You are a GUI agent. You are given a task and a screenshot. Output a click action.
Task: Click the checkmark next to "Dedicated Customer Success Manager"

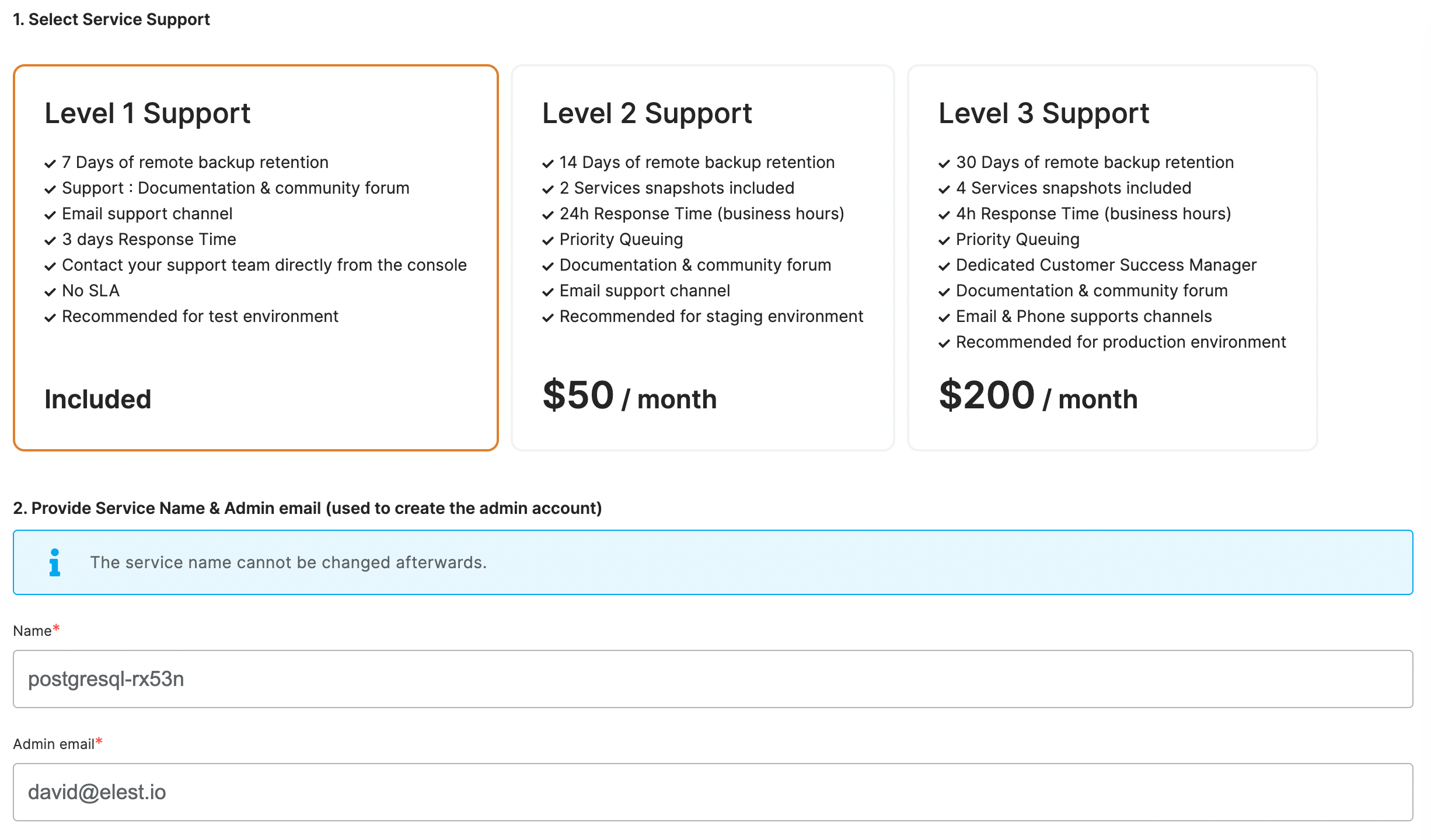[x=944, y=266]
